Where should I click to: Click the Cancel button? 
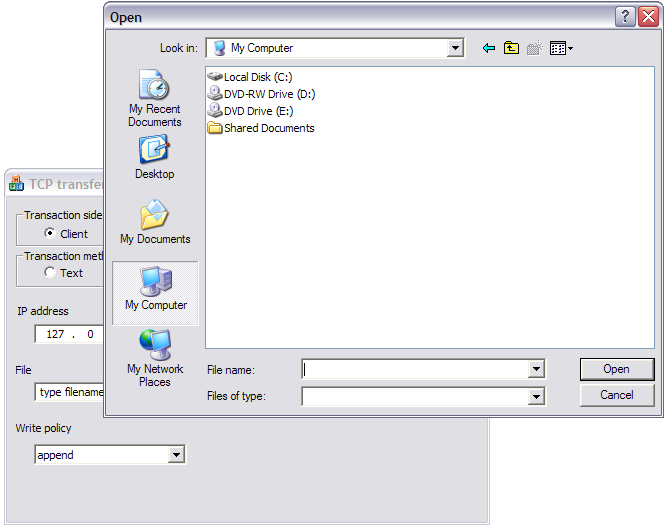click(x=617, y=395)
